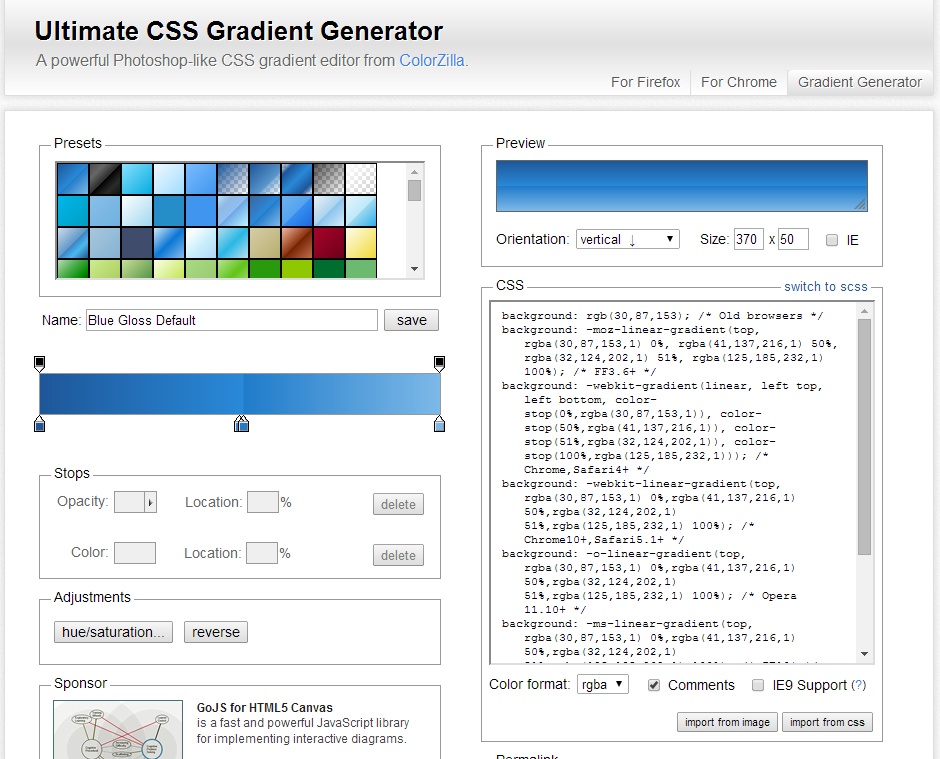940x759 pixels.
Task: Click the Presets list scroll-down arrow
Action: pos(414,269)
